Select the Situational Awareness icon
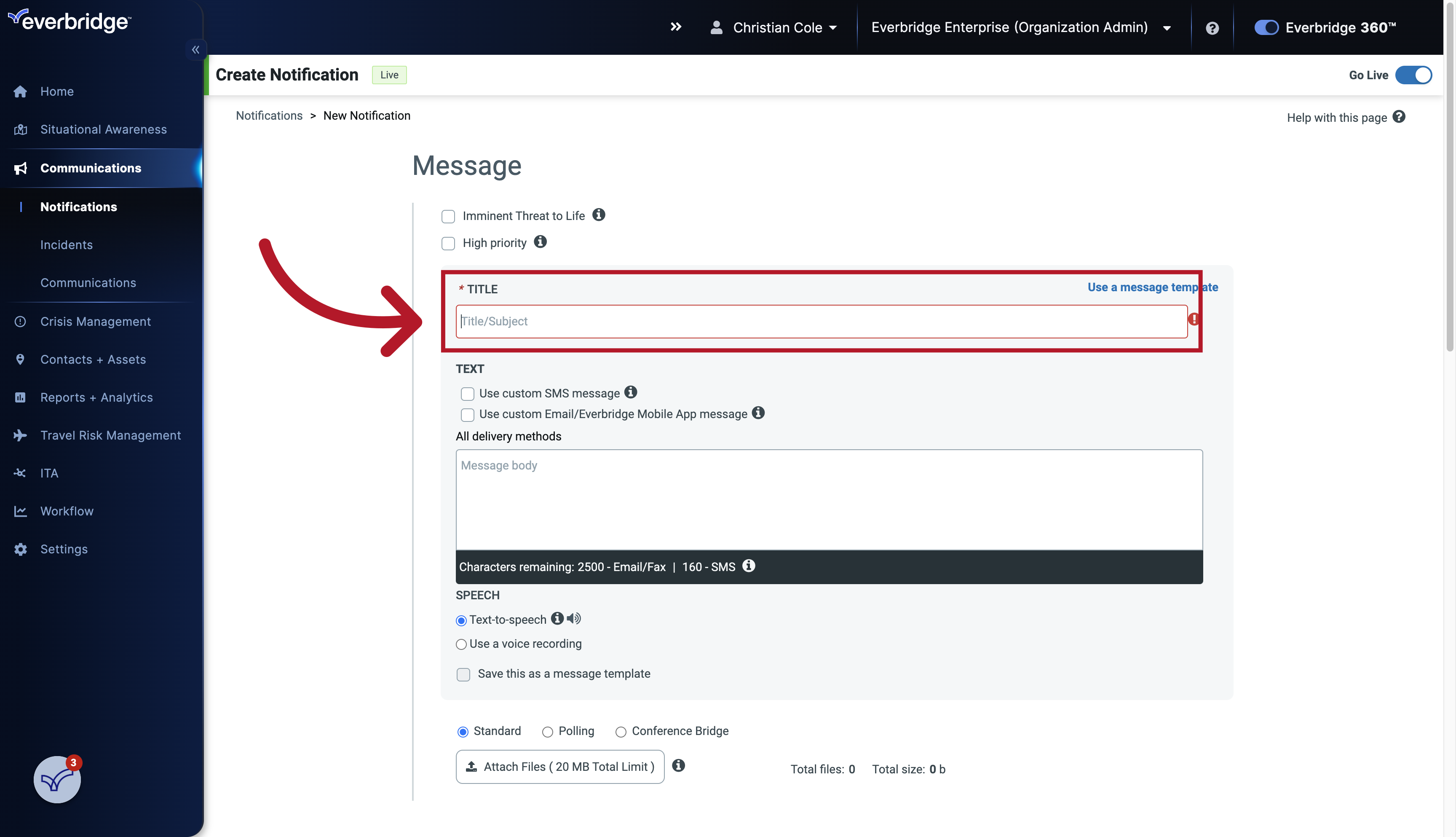Screen dimensions: 1456x837 tap(20, 129)
